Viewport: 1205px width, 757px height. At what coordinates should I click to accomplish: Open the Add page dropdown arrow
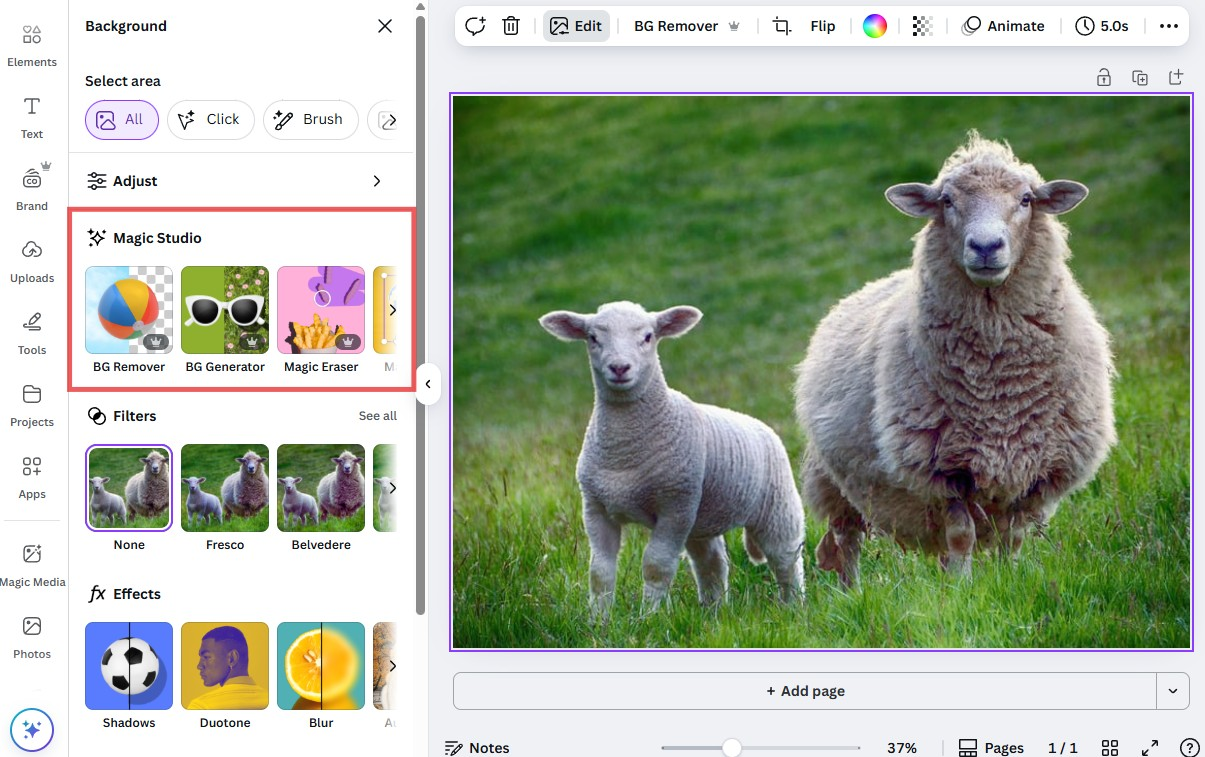click(x=1173, y=691)
